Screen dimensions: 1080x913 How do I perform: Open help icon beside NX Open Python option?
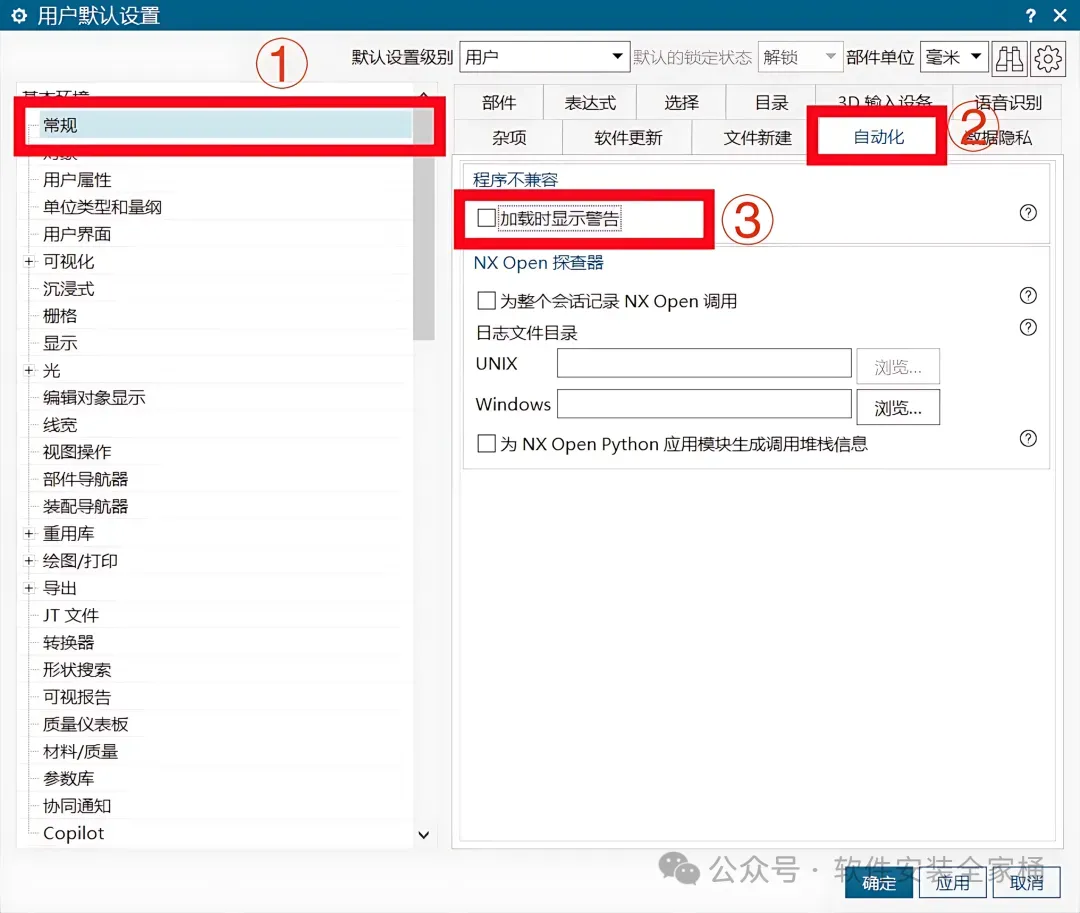1028,439
